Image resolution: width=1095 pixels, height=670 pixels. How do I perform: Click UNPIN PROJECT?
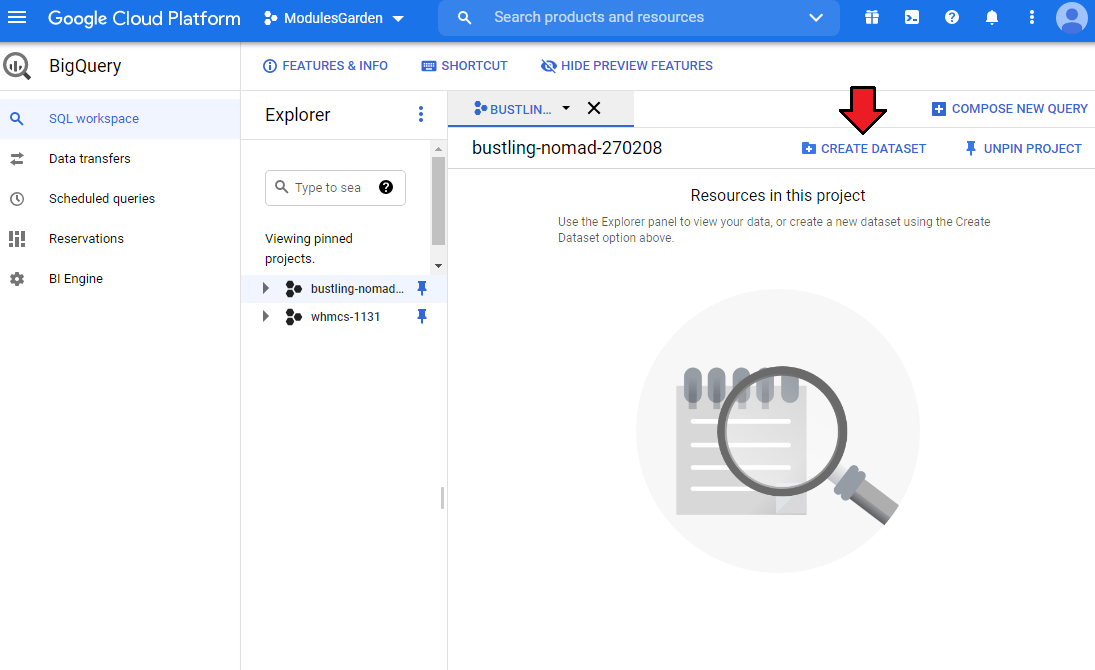pos(1023,149)
